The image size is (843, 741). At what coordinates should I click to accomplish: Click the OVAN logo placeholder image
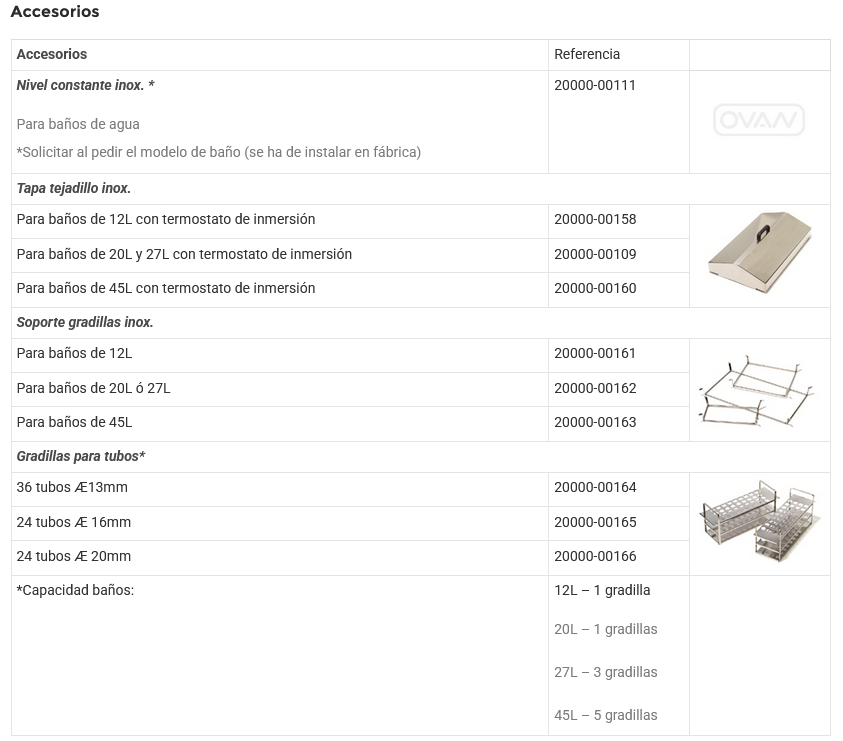(x=759, y=121)
